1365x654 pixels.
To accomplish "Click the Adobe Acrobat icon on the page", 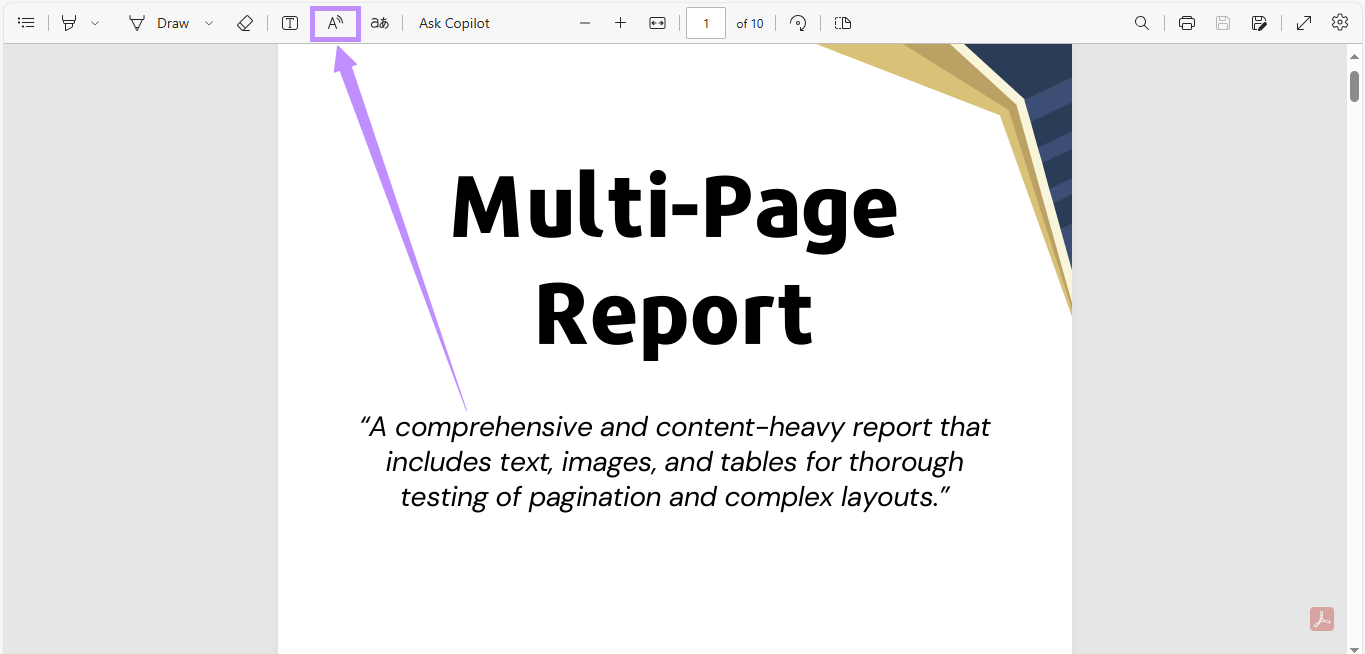I will tap(1322, 619).
